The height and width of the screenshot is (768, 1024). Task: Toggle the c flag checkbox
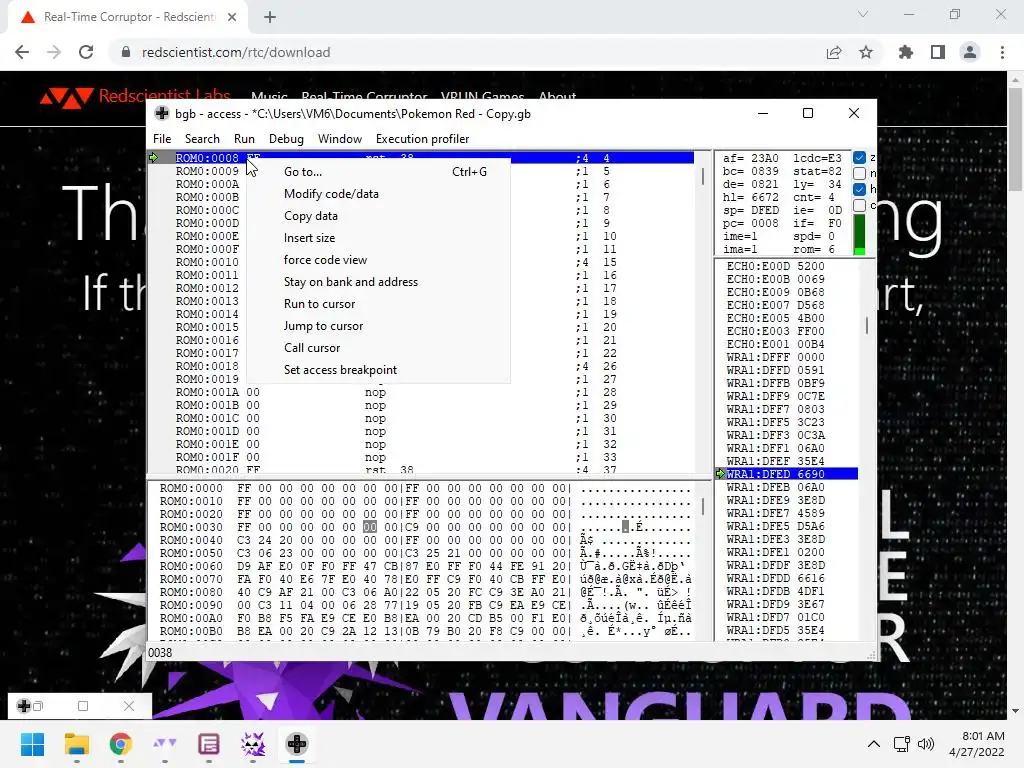click(859, 205)
